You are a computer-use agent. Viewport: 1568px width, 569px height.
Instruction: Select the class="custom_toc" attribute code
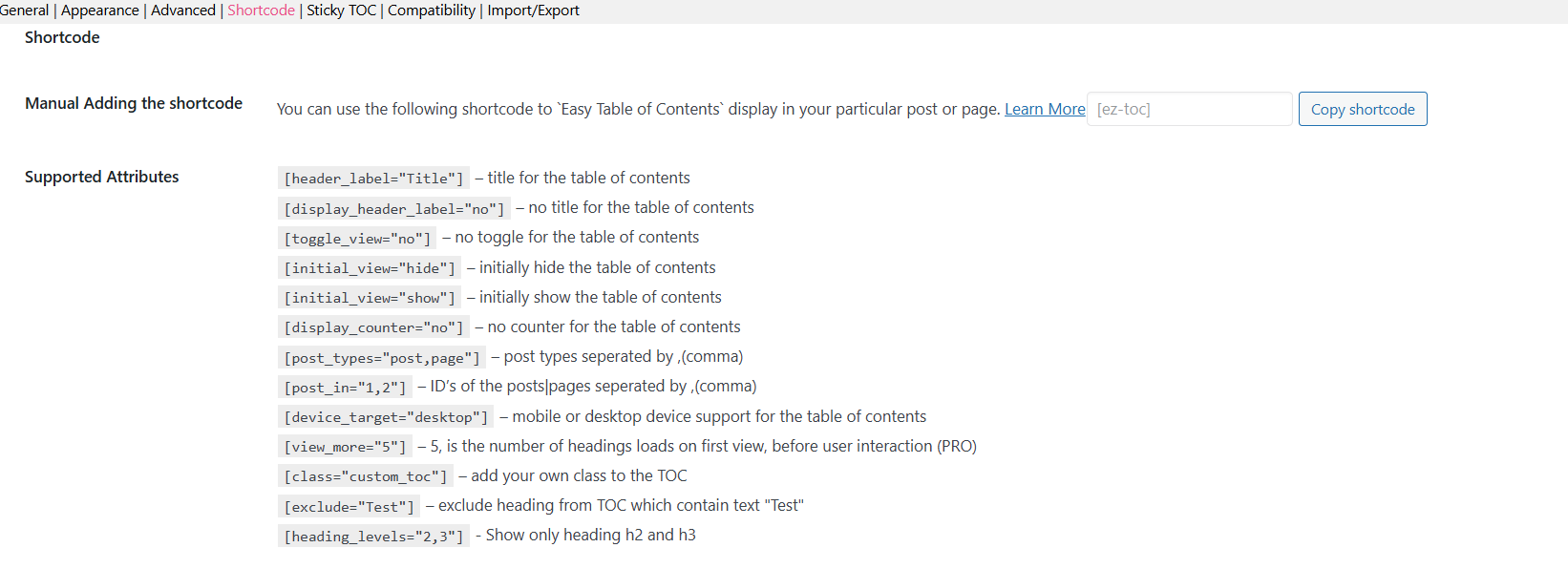pos(365,476)
